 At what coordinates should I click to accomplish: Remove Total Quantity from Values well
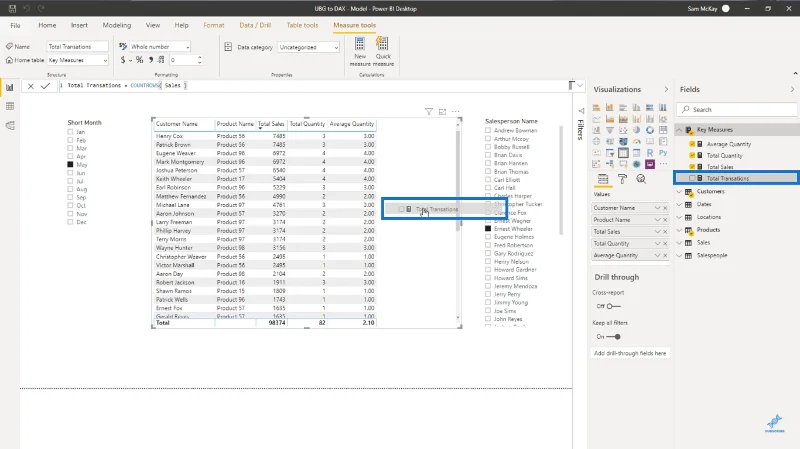click(x=665, y=243)
